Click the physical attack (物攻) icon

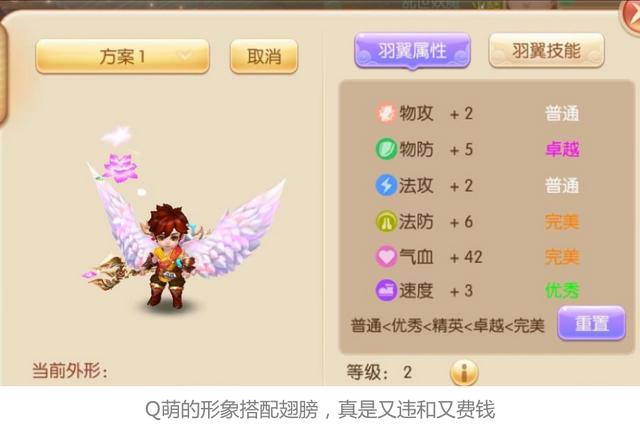coord(386,113)
